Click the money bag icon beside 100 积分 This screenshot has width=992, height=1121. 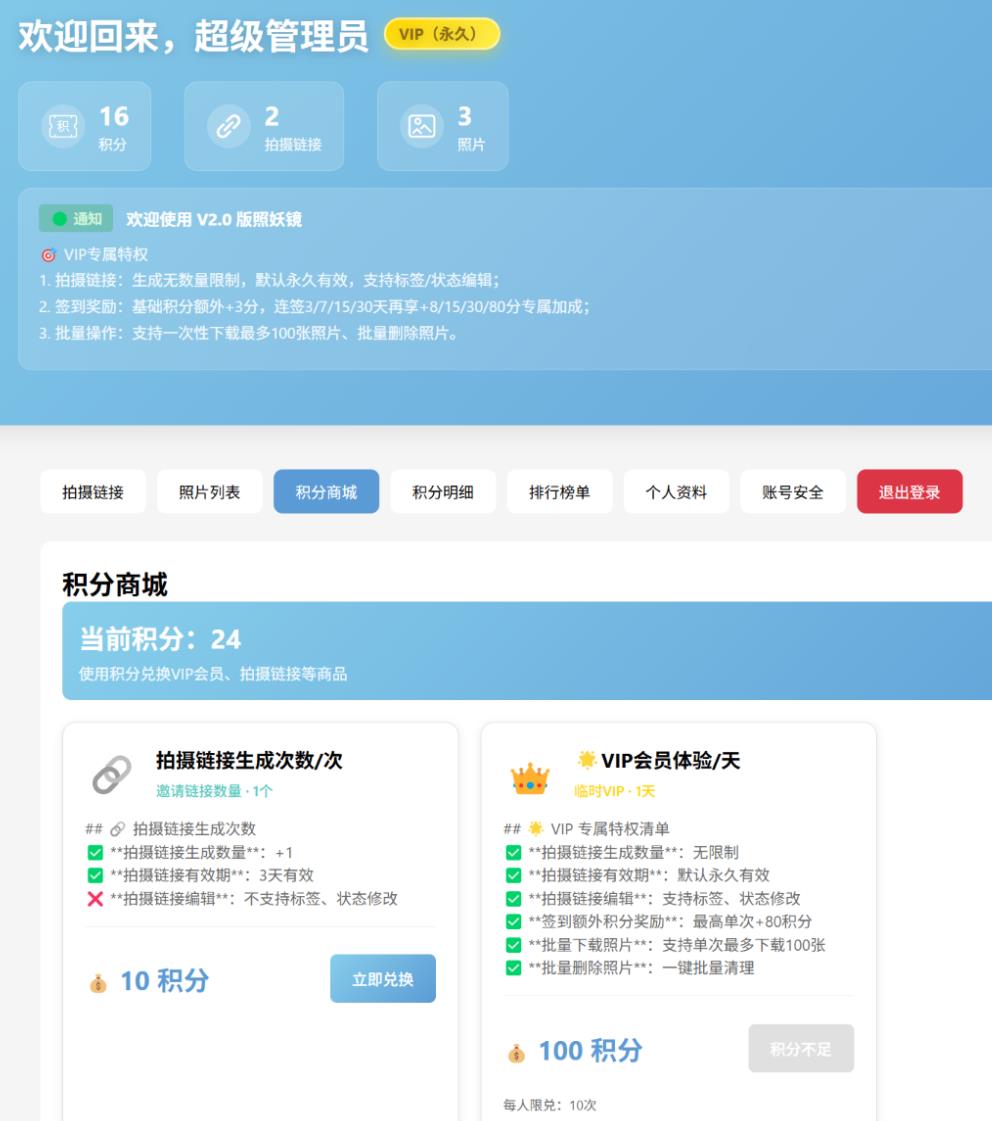516,1052
